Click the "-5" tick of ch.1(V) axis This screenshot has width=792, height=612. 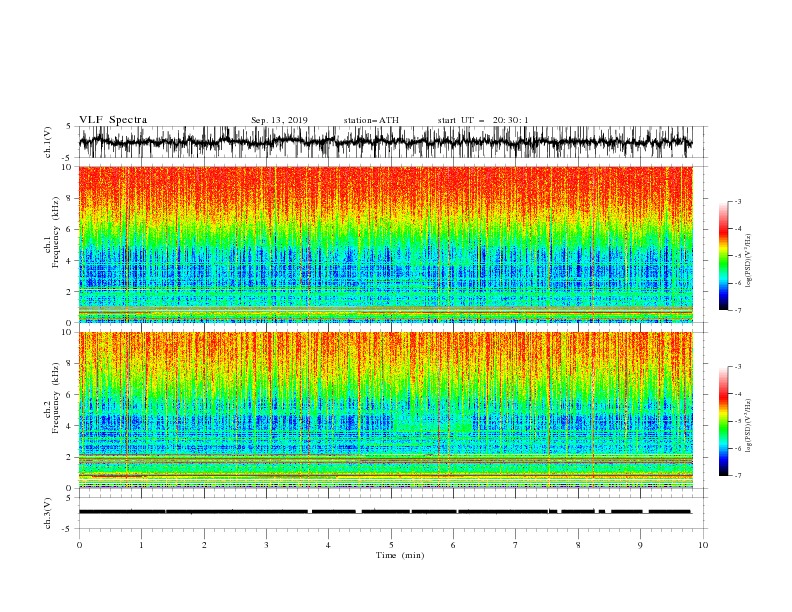click(x=68, y=158)
